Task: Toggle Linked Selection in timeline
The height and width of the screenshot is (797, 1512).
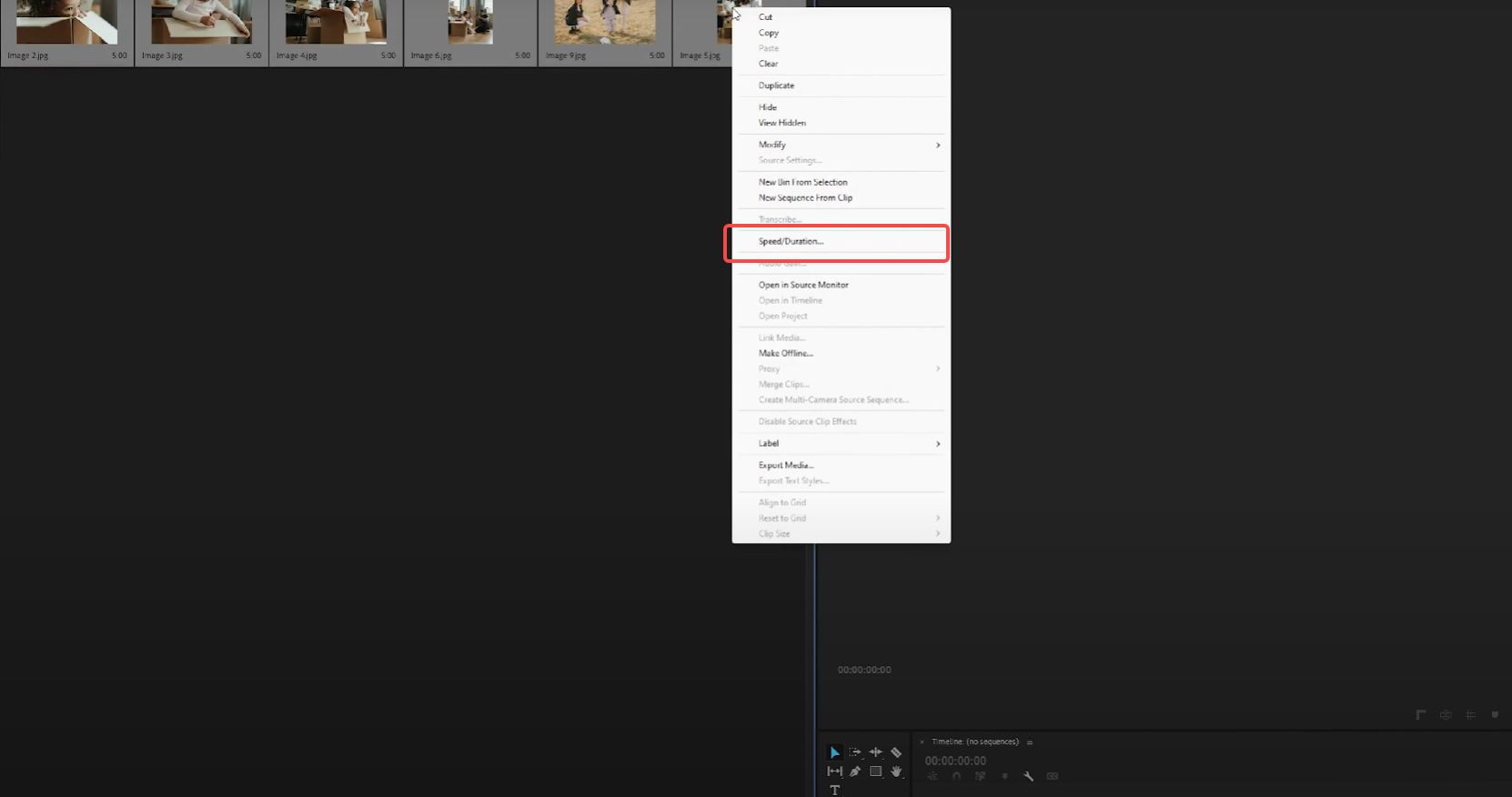Action: click(x=980, y=776)
